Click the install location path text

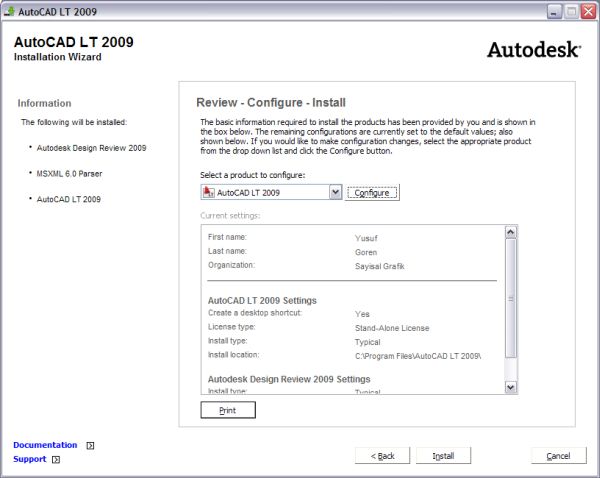418,356
